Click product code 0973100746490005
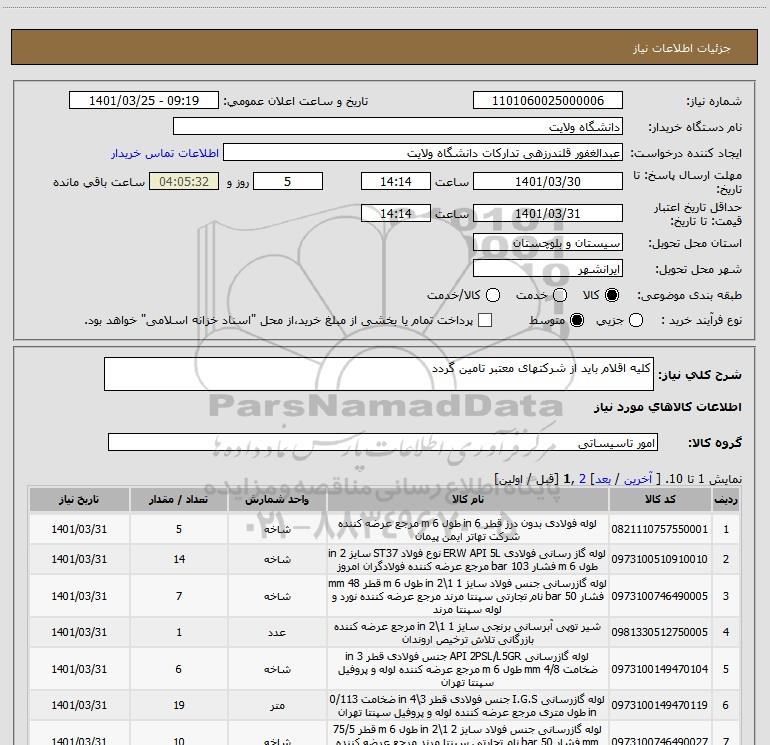770x745 pixels. click(x=660, y=596)
